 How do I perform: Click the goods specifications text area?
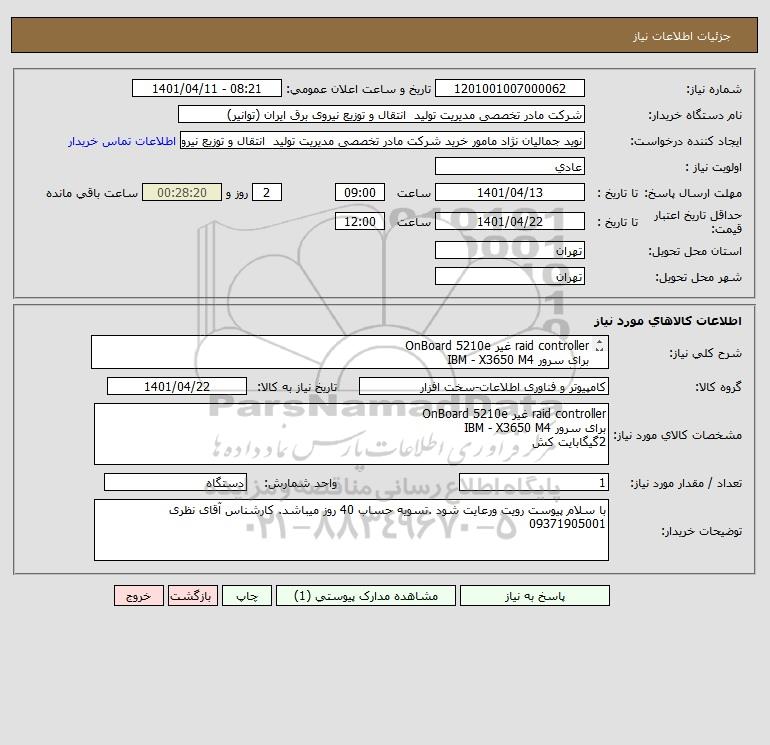click(351, 434)
